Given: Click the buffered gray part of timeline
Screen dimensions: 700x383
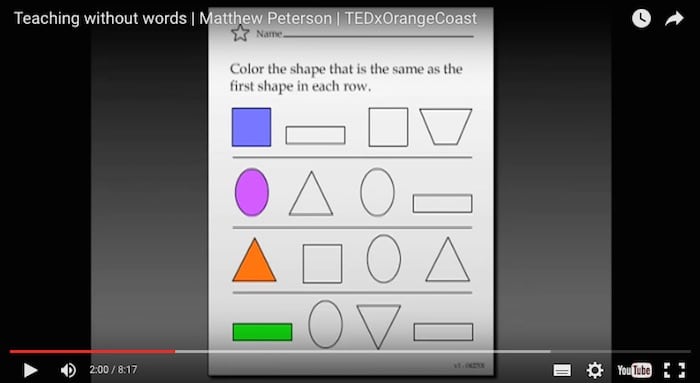Looking at the screenshot, I should pyautogui.click(x=362, y=351).
